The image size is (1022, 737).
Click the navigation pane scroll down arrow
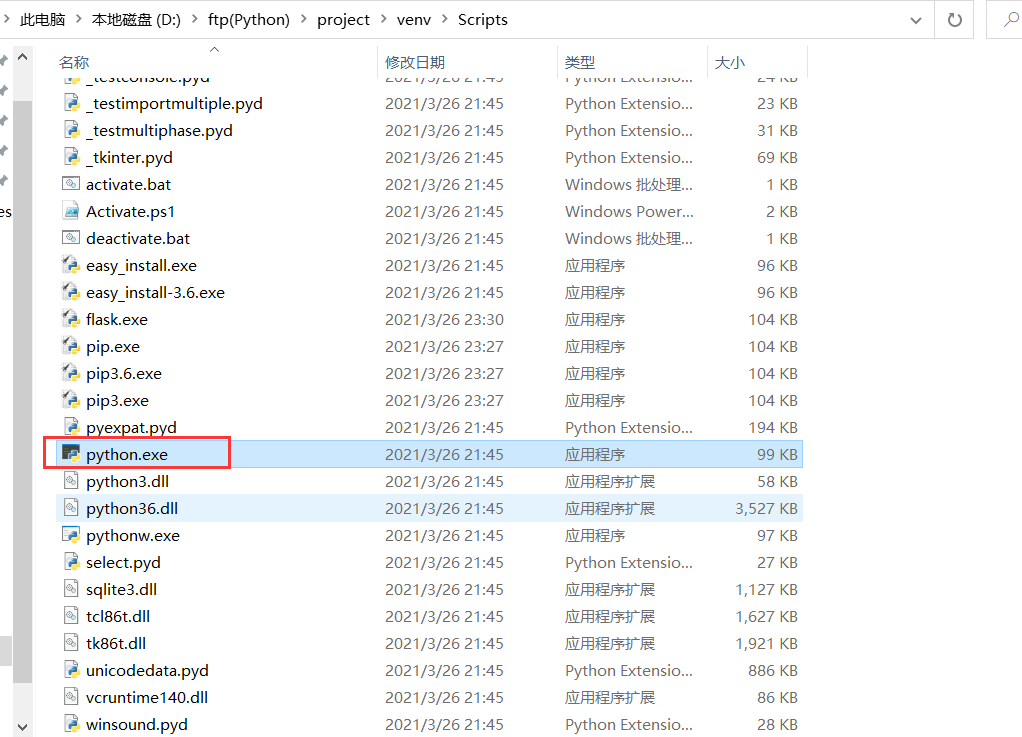(22, 727)
